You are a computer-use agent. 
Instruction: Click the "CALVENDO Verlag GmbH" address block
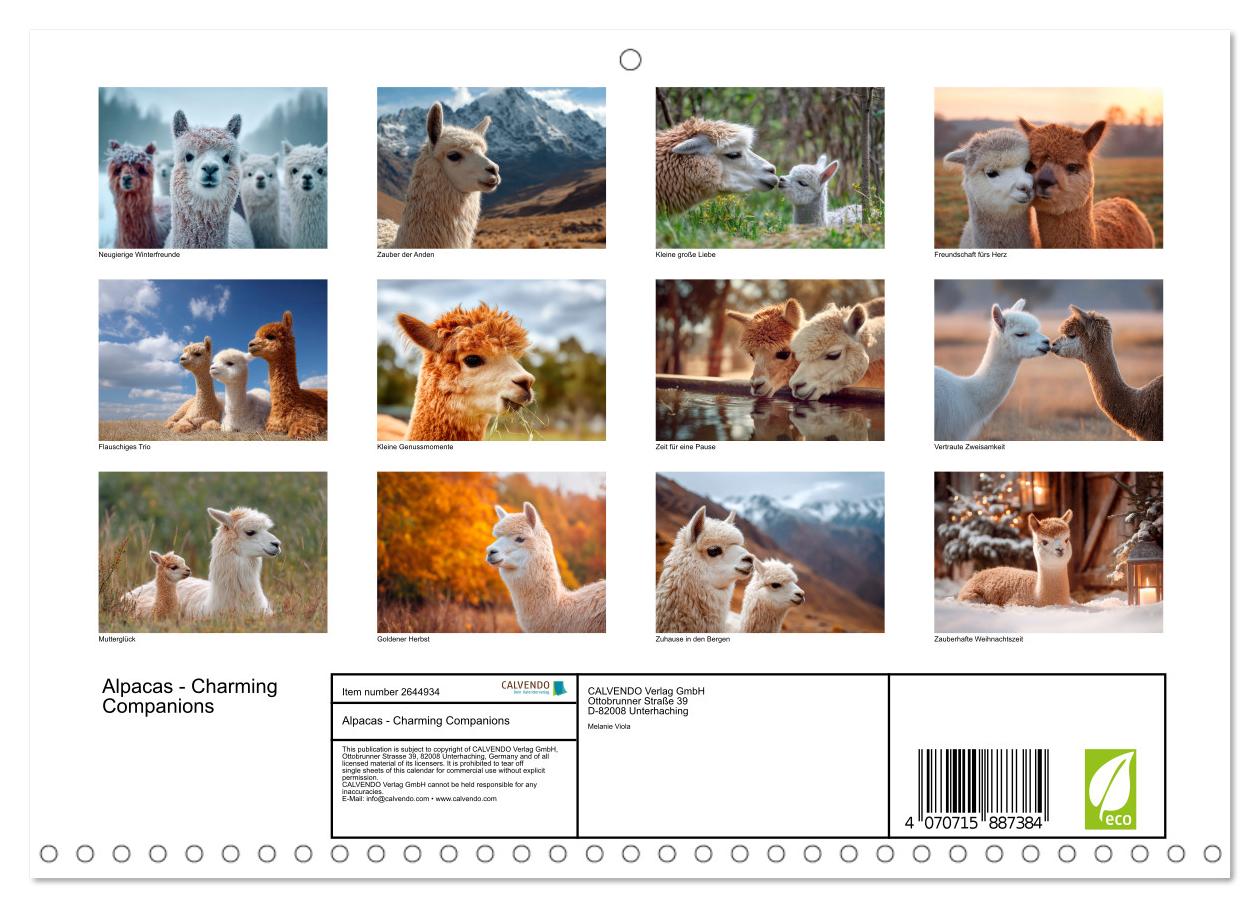pos(646,700)
